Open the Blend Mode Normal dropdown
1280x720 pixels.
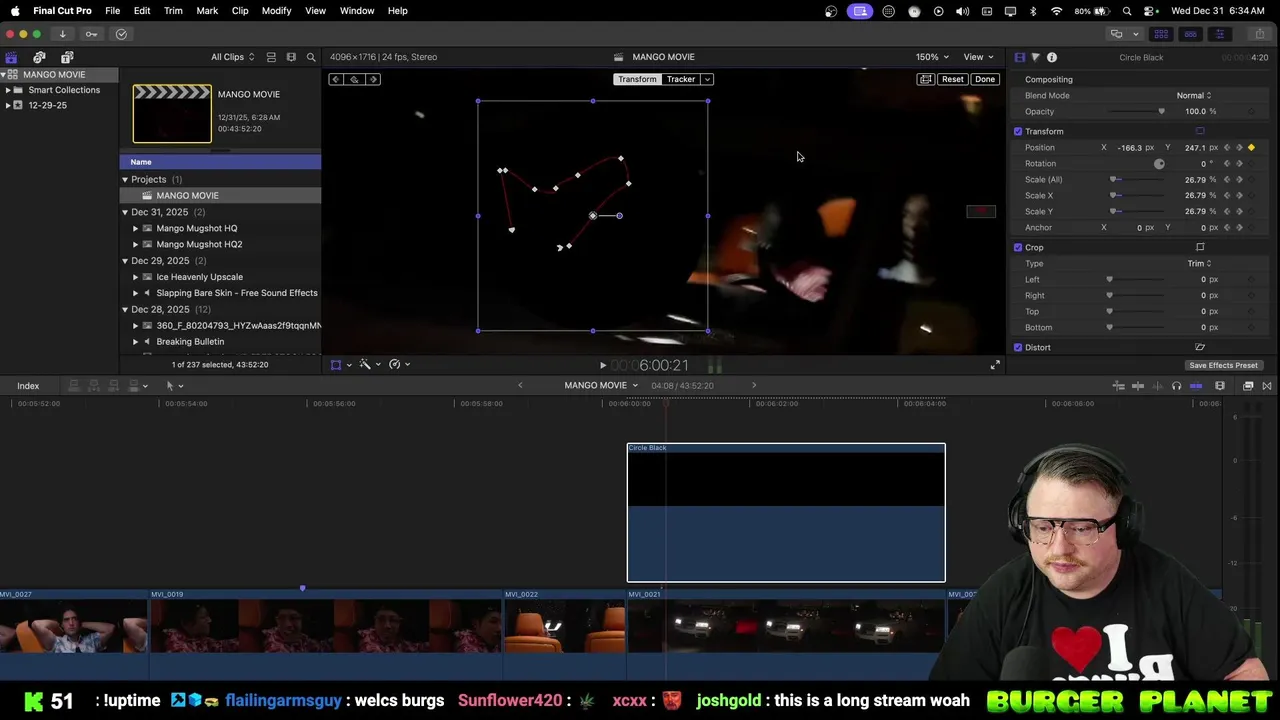click(x=1194, y=95)
